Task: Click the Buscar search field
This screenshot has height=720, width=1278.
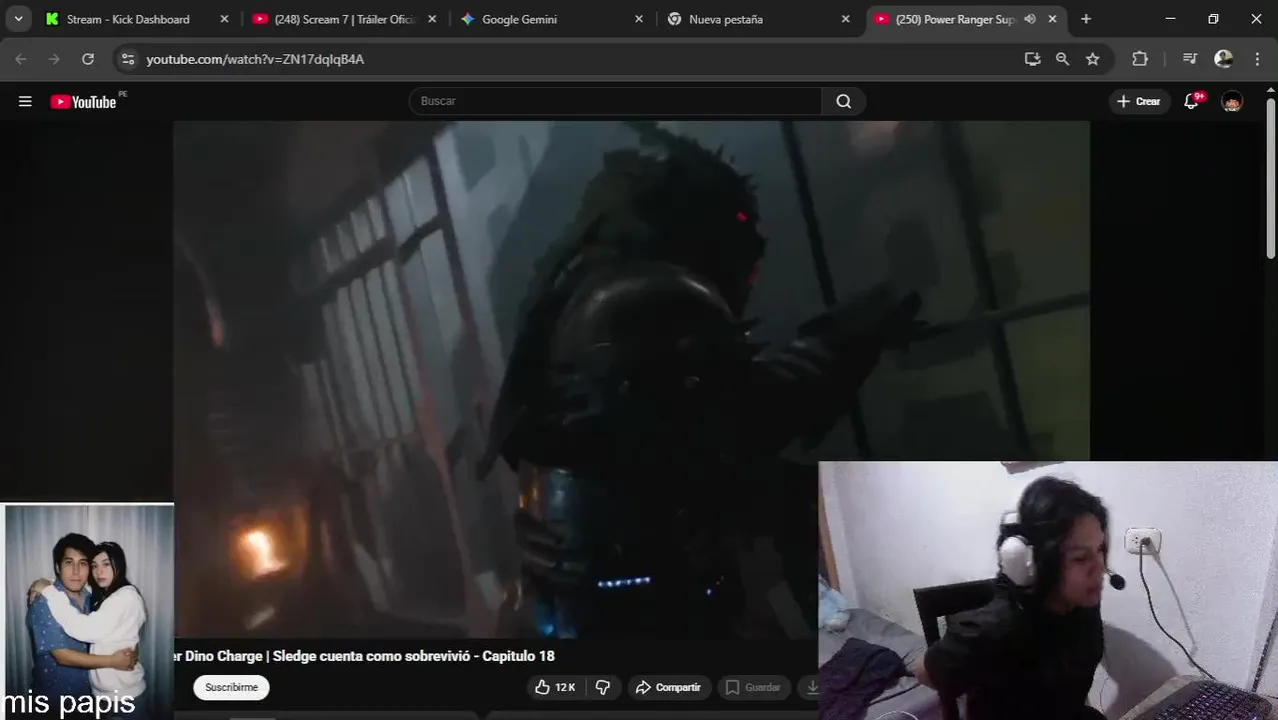Action: click(615, 101)
